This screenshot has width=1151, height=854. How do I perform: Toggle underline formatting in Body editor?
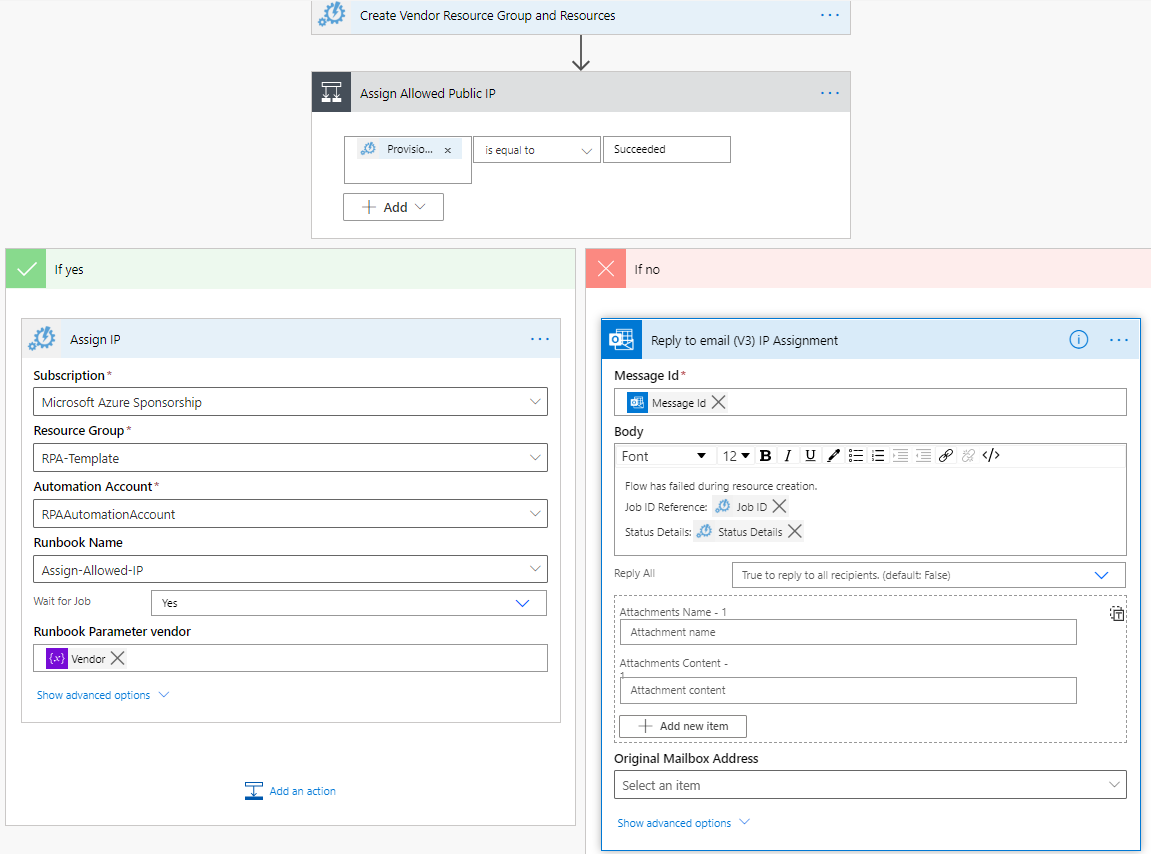810,456
